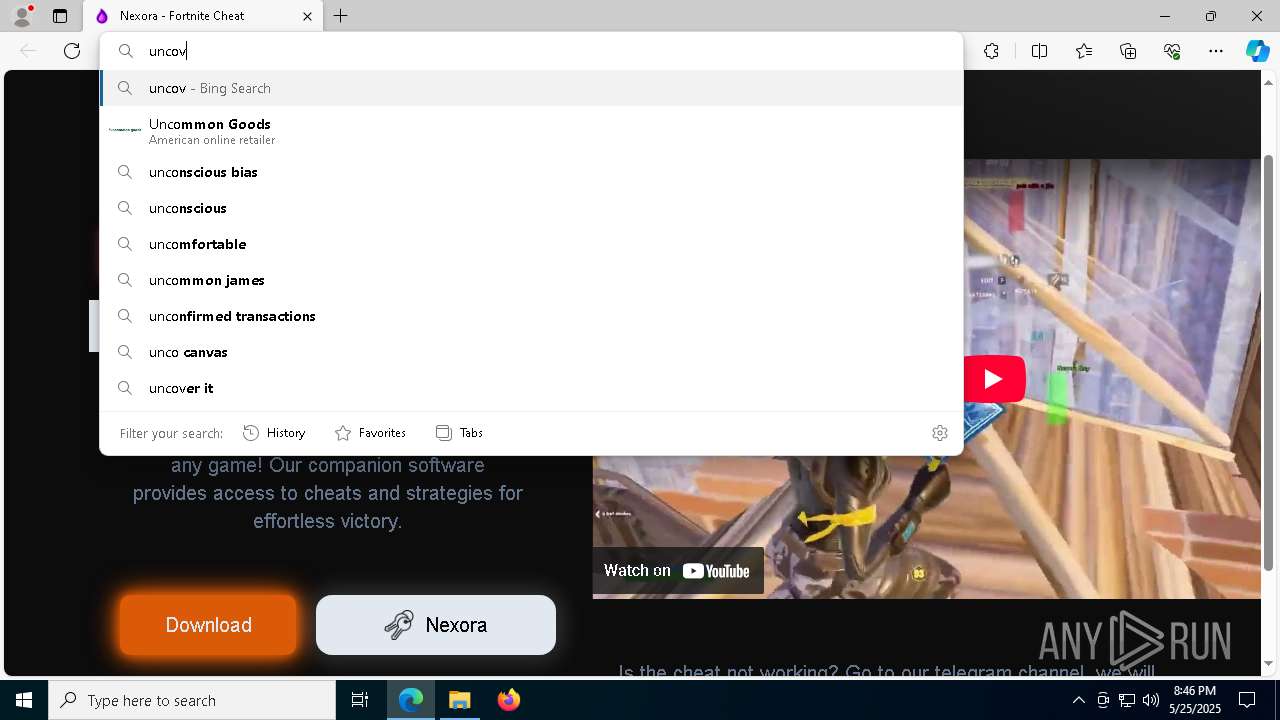Screen dimensions: 1280x720
Task: Open a new tab with plus button
Action: (341, 16)
